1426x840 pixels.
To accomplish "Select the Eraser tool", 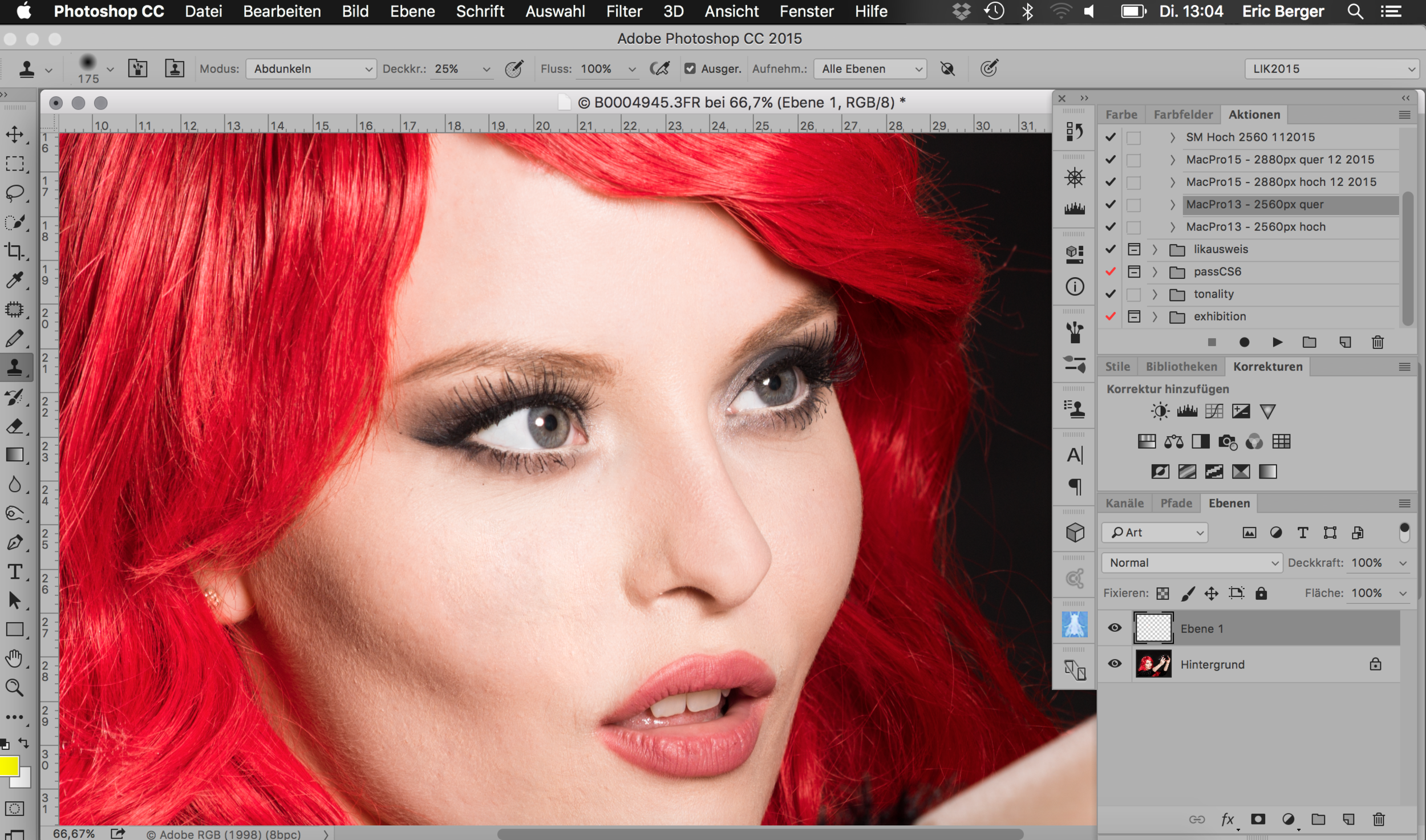I will point(14,426).
